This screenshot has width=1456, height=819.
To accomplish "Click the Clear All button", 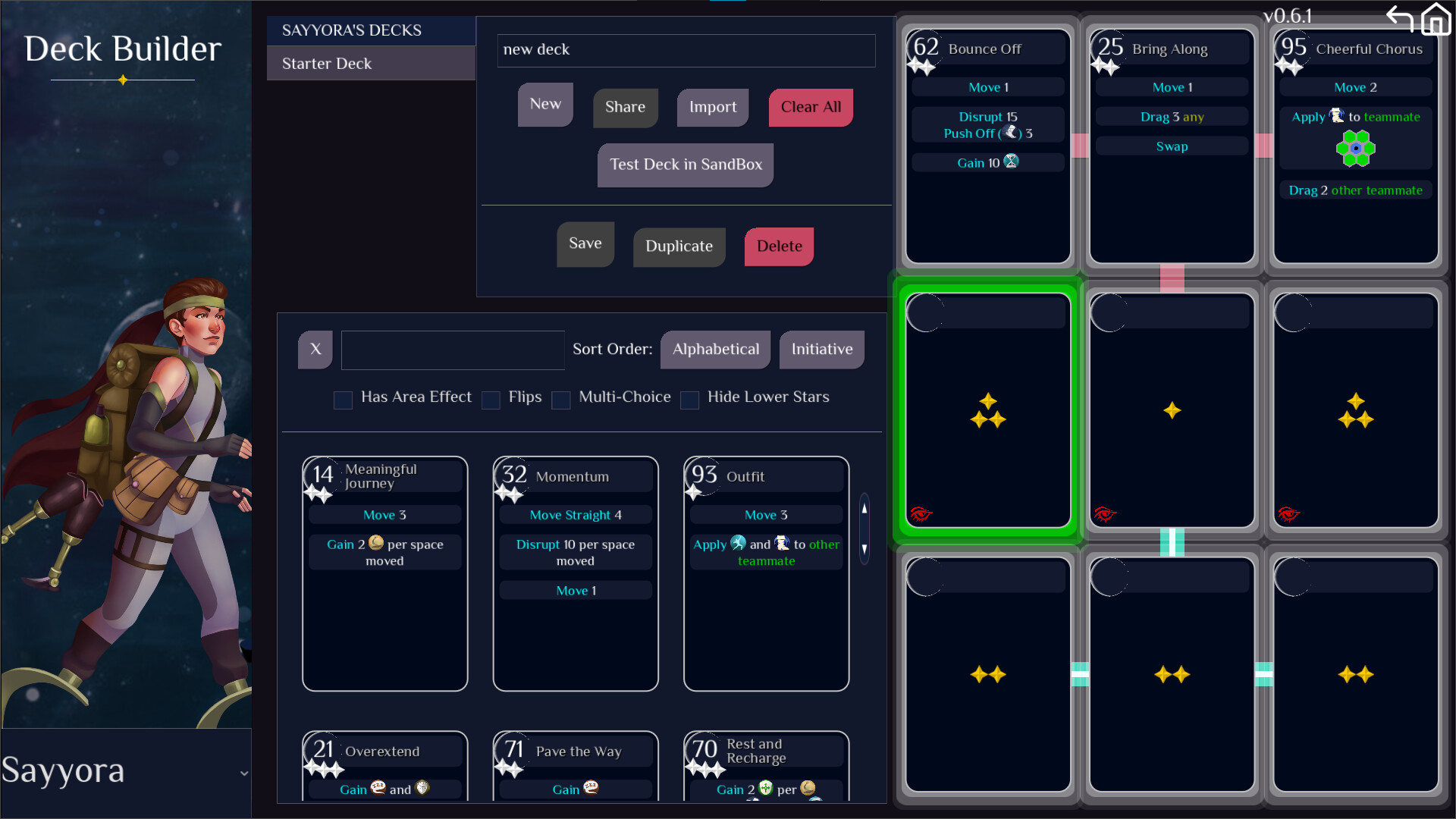I will click(x=810, y=107).
